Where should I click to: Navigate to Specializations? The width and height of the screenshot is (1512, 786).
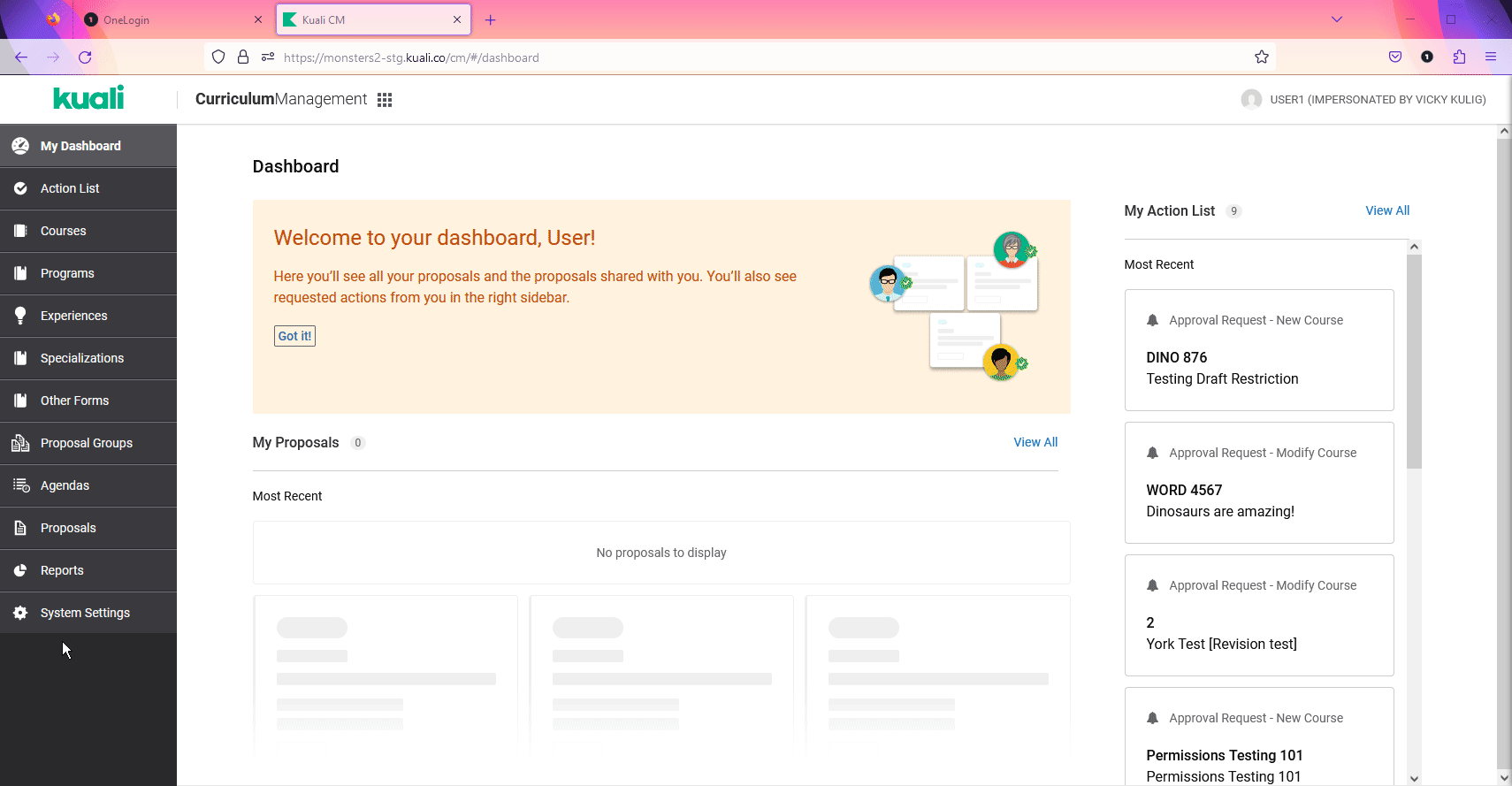(88, 358)
